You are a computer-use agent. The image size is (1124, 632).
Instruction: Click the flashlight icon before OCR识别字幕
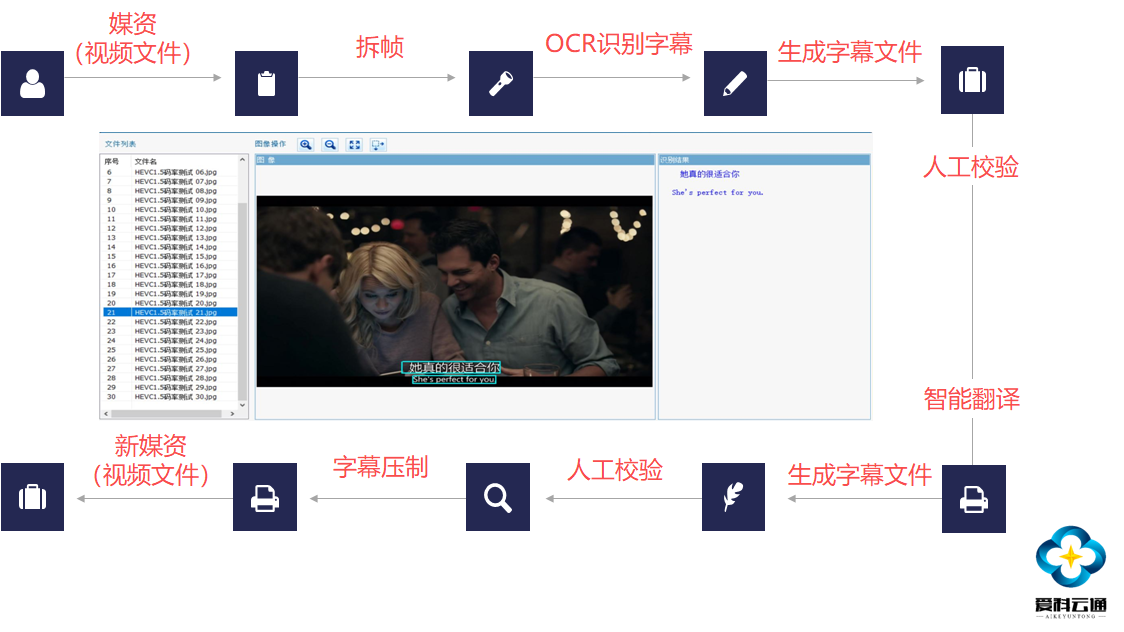tap(500, 83)
